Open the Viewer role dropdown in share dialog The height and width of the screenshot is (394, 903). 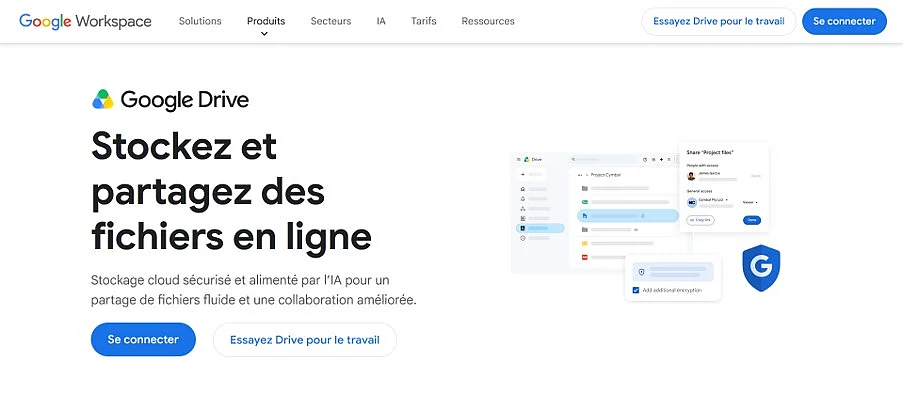coord(750,202)
